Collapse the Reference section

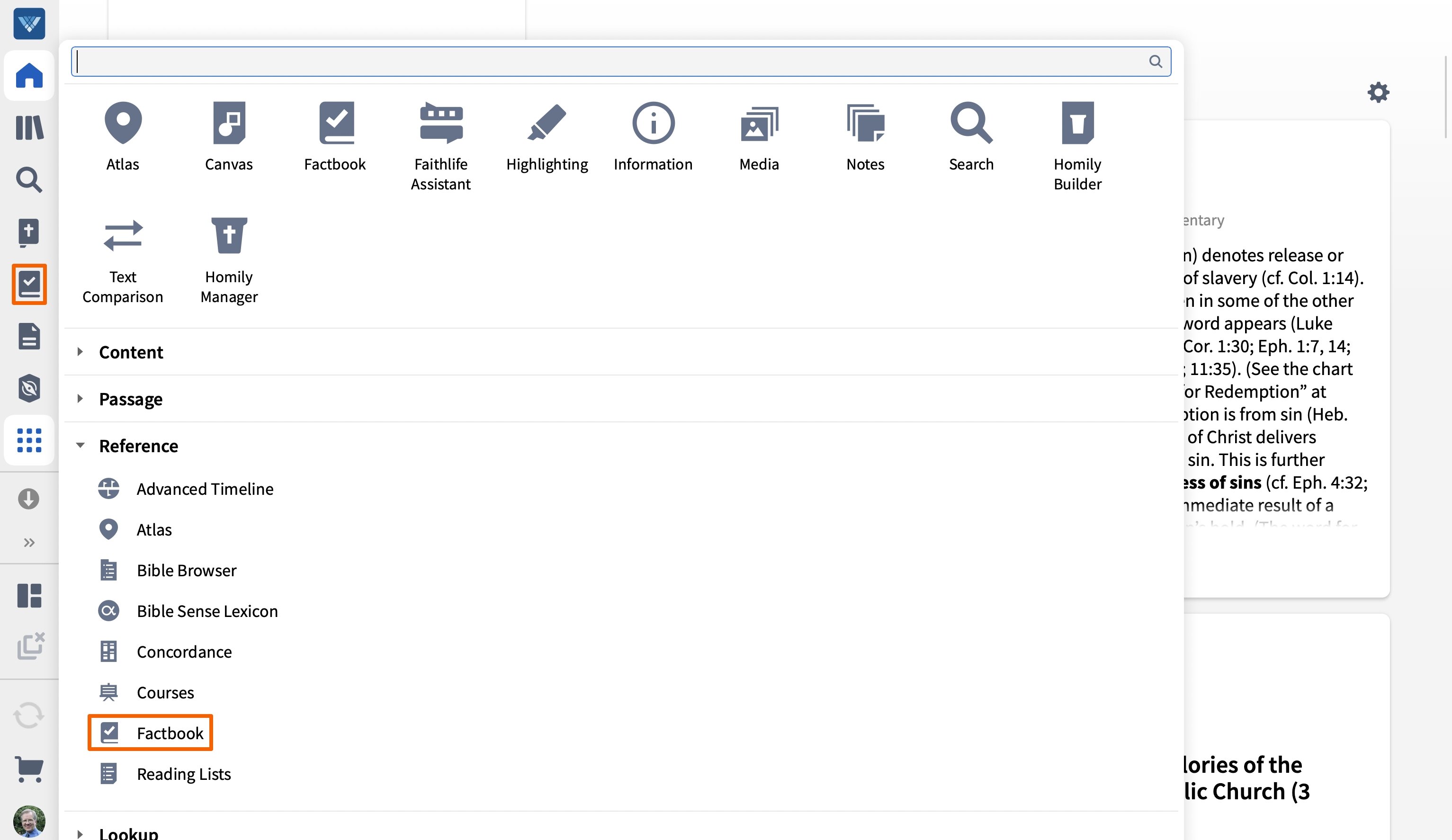138,446
